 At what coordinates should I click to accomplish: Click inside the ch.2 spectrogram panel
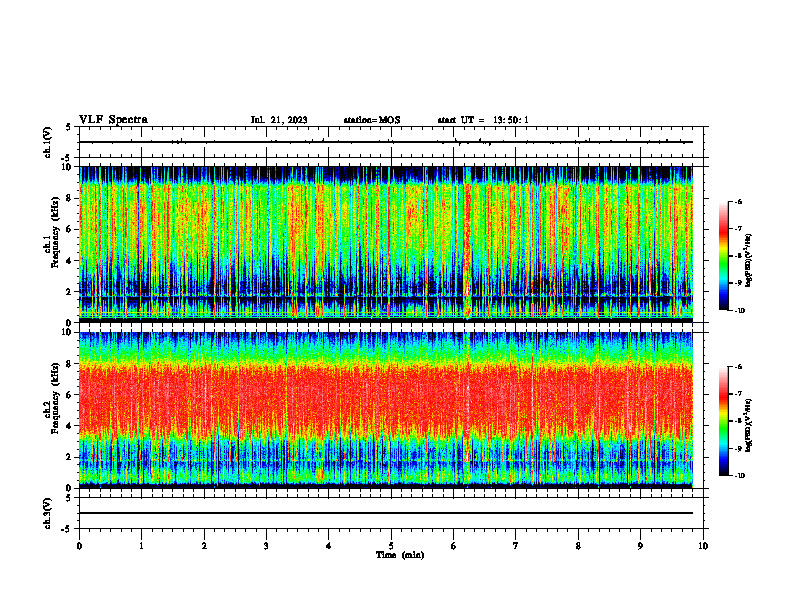coord(386,410)
